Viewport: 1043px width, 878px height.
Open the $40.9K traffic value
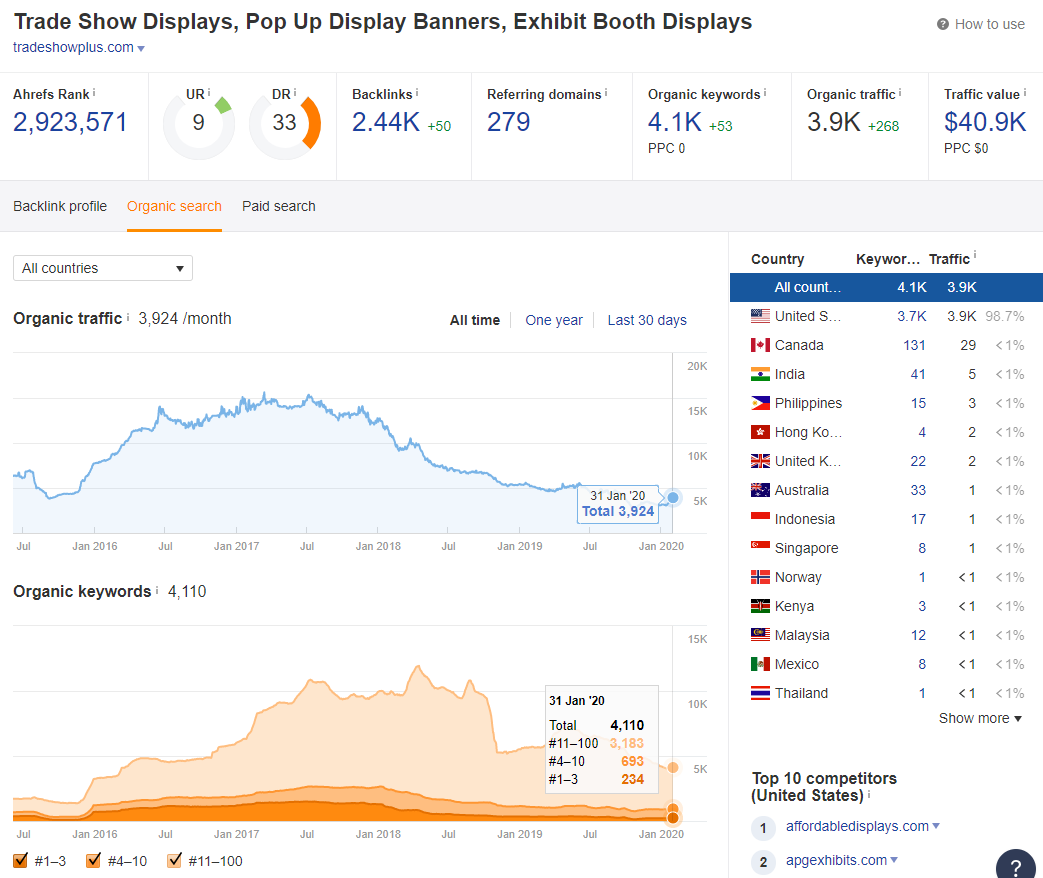click(x=985, y=122)
